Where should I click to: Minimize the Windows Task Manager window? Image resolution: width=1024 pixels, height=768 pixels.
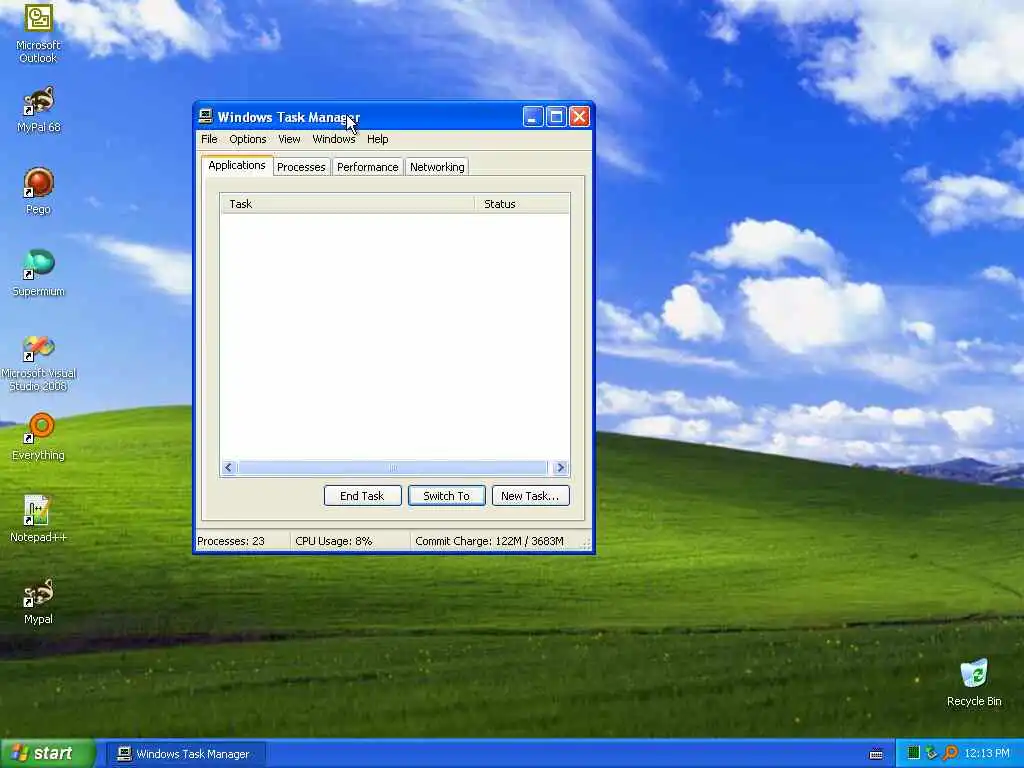[x=533, y=117]
